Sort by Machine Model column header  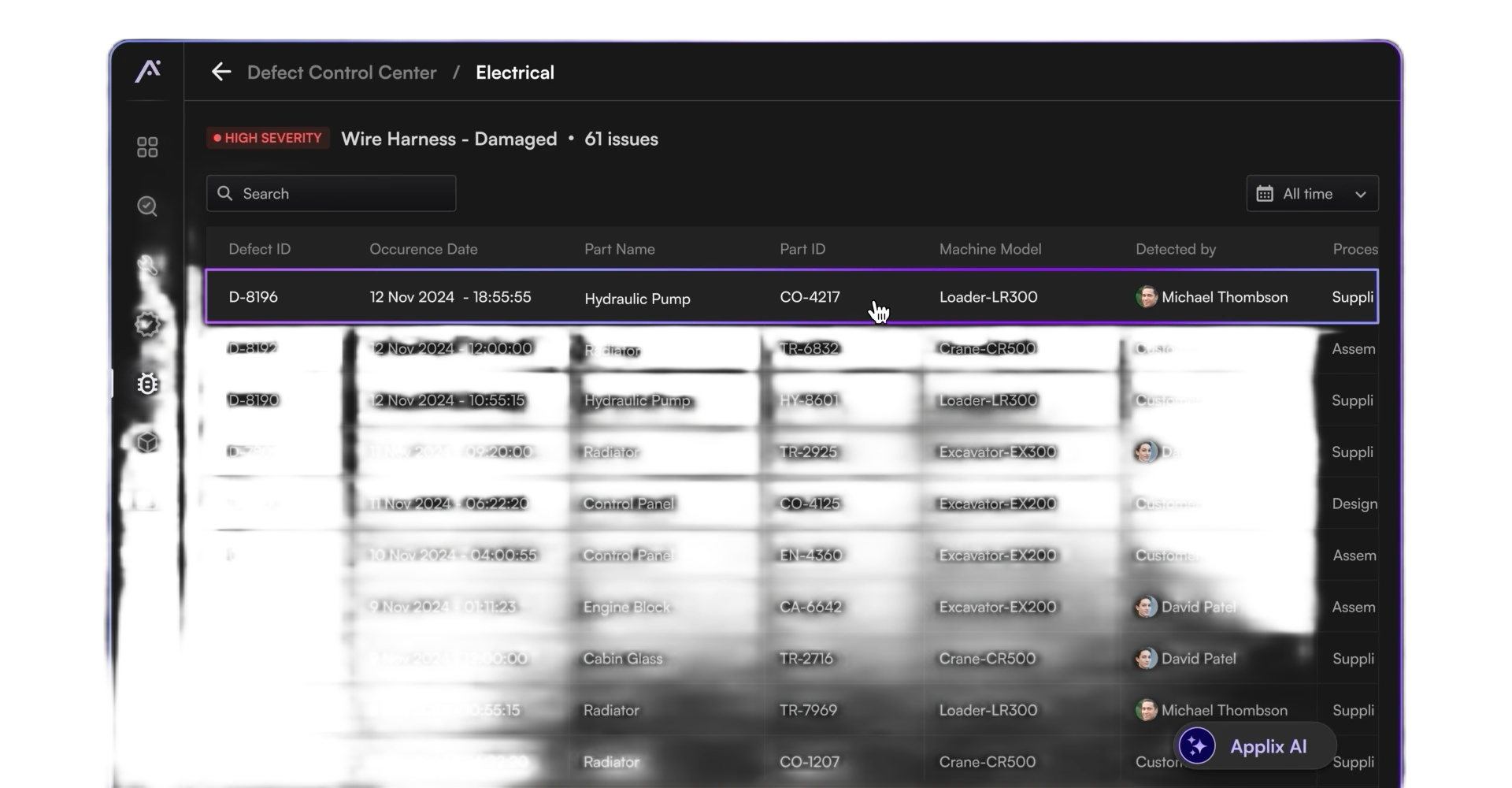point(990,249)
